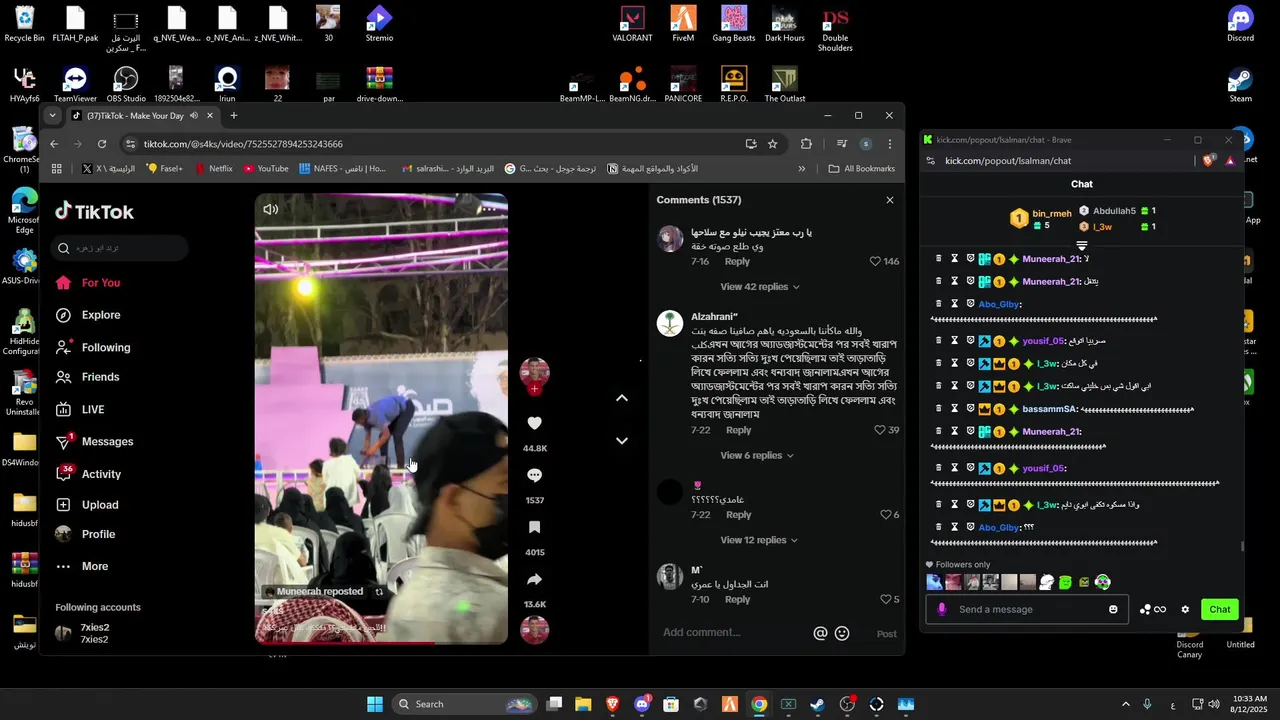Open the Windows Start menu
Image resolution: width=1280 pixels, height=720 pixels.
click(375, 704)
